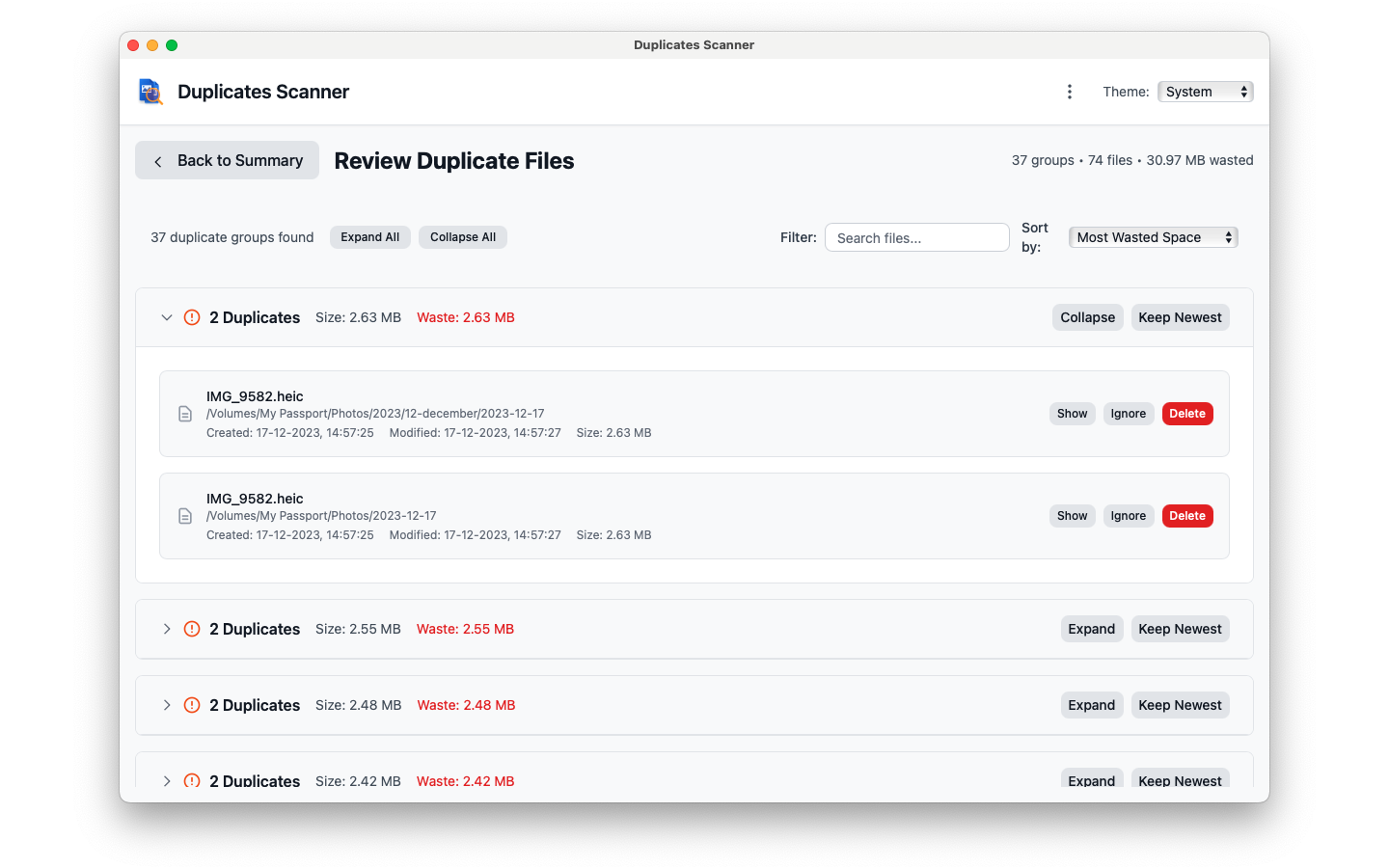
Task: Click the 'Waste: 2.55 MB' text
Action: click(x=465, y=629)
